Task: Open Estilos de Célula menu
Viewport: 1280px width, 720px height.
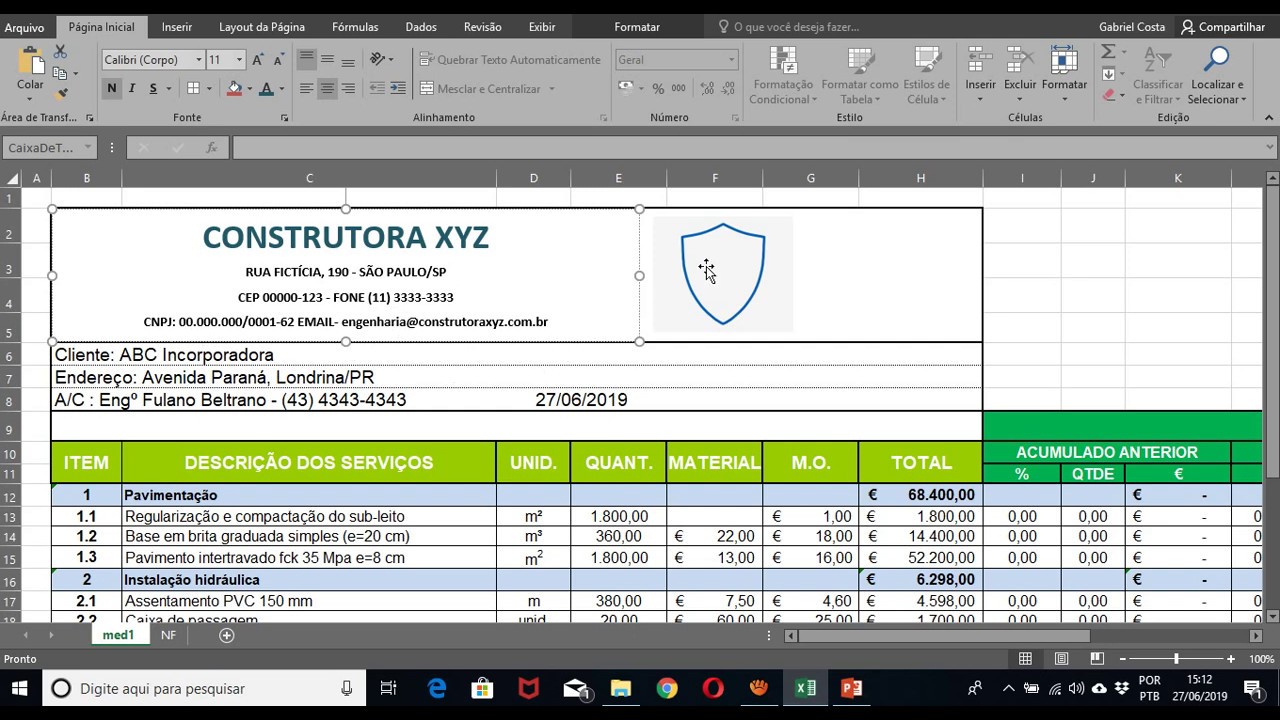Action: point(927,76)
